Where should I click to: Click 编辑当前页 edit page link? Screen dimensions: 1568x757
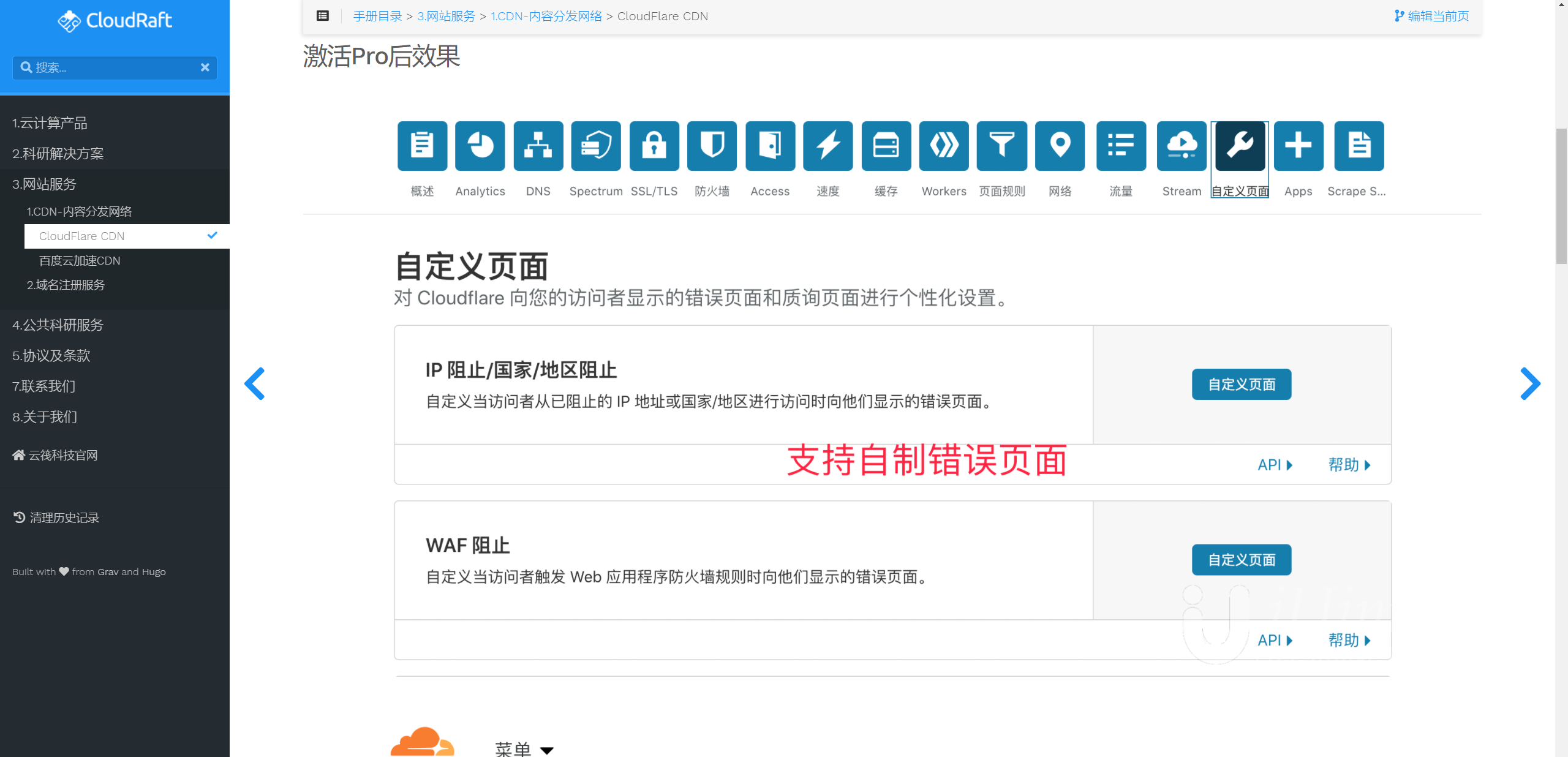tap(1431, 16)
